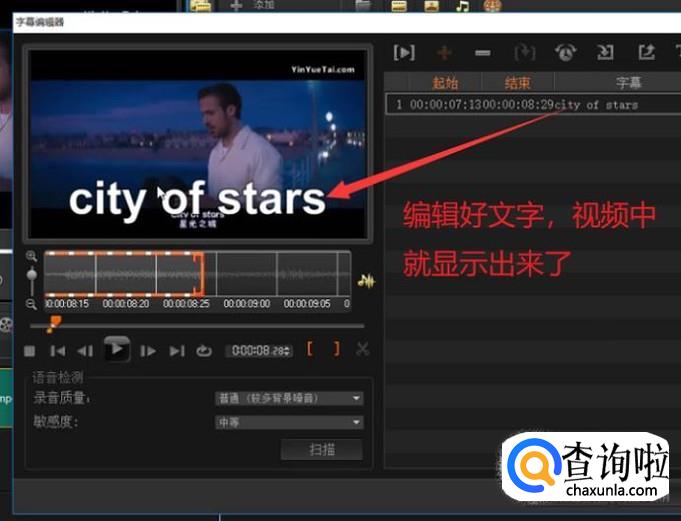Jump to the start of the clip
Viewport: 681px width, 521px height.
pos(57,351)
